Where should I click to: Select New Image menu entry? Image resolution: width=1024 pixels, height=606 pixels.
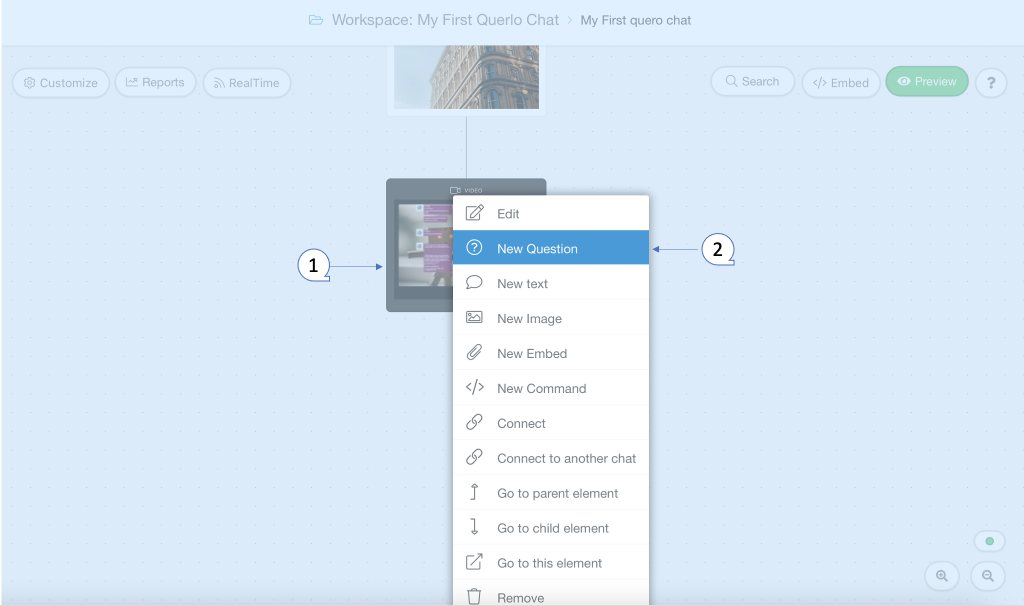point(551,317)
